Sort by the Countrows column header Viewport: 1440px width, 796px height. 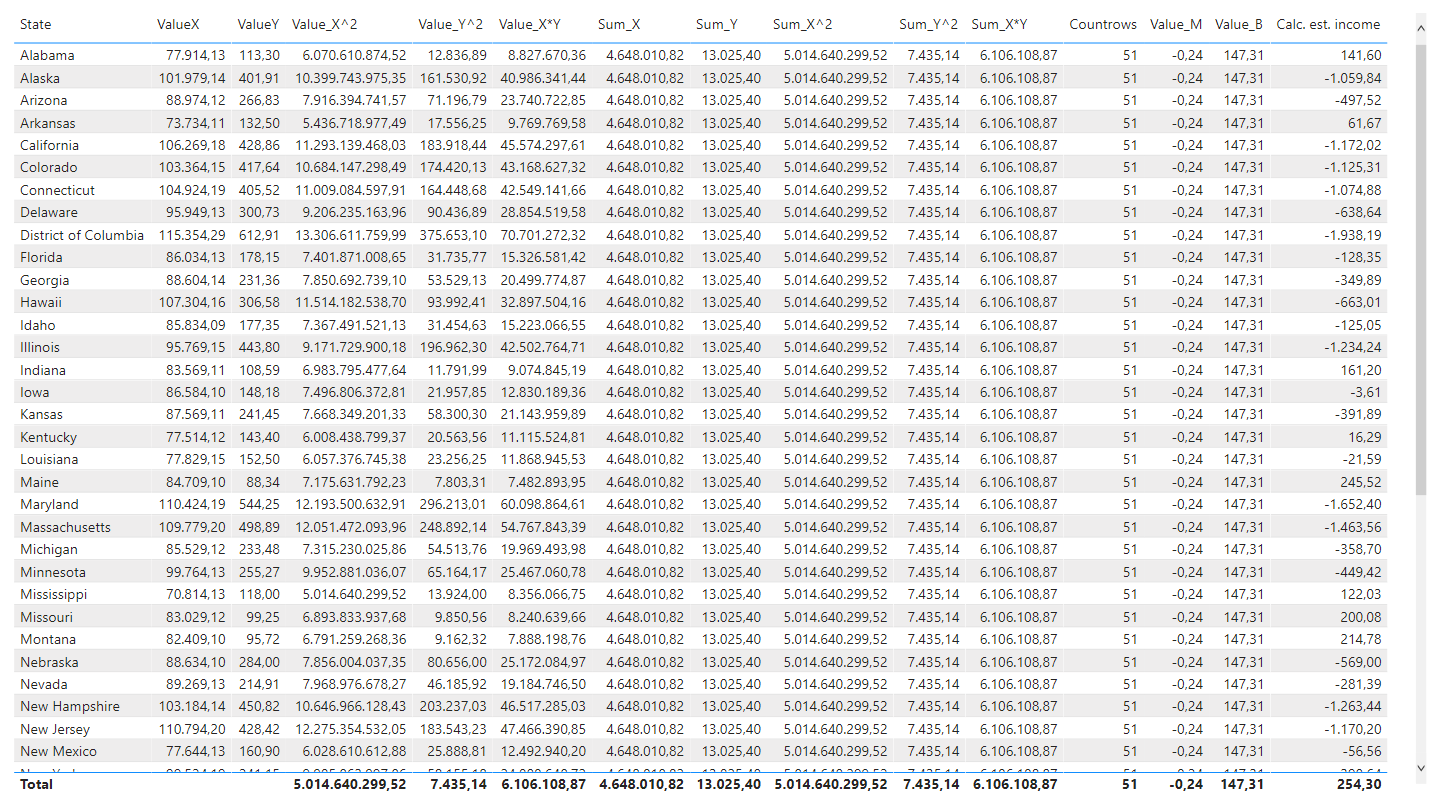coord(1103,24)
